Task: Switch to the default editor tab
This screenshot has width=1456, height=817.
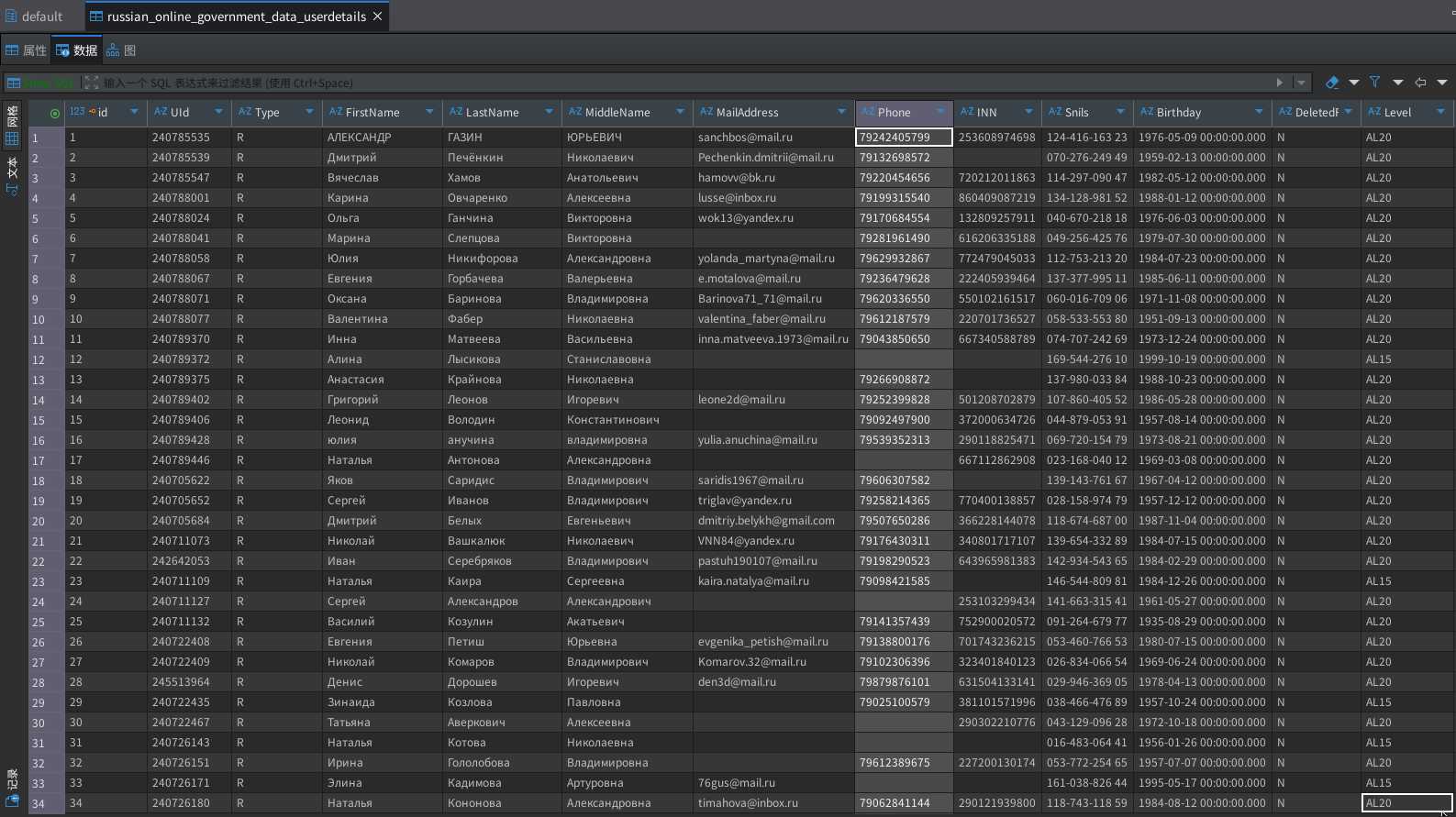Action: click(34, 17)
